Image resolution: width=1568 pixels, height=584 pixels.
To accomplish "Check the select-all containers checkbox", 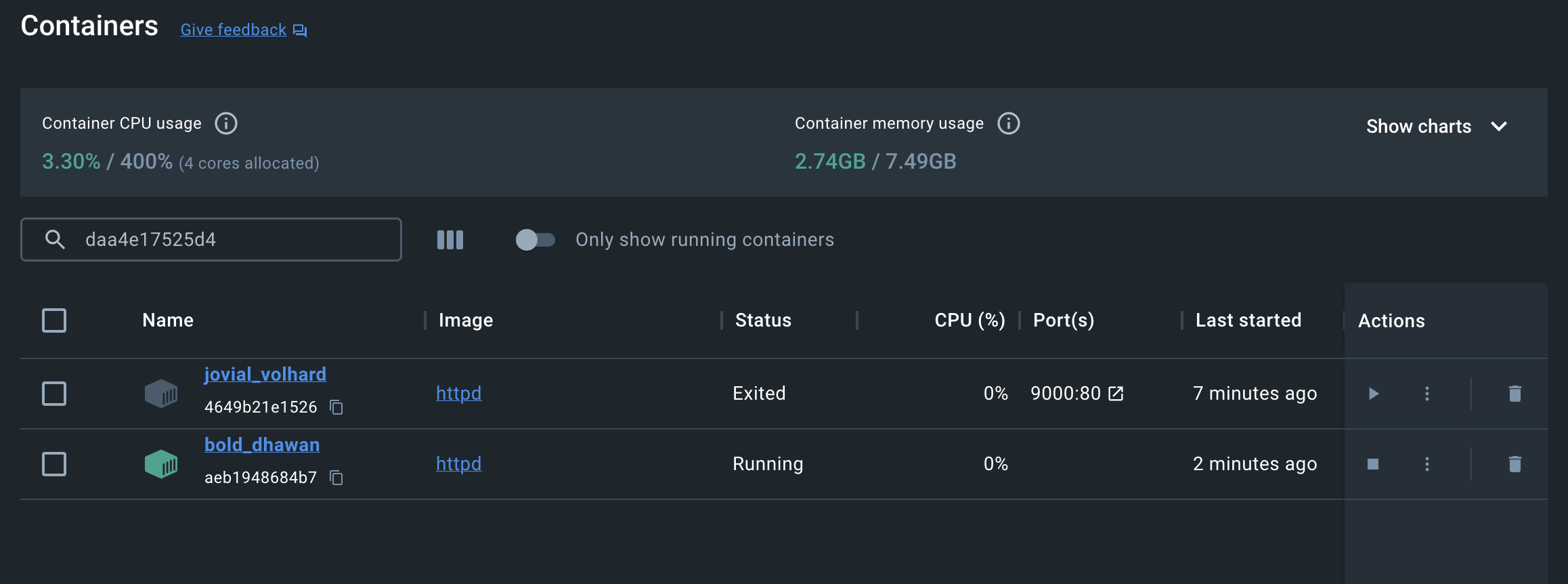I will pos(54,320).
